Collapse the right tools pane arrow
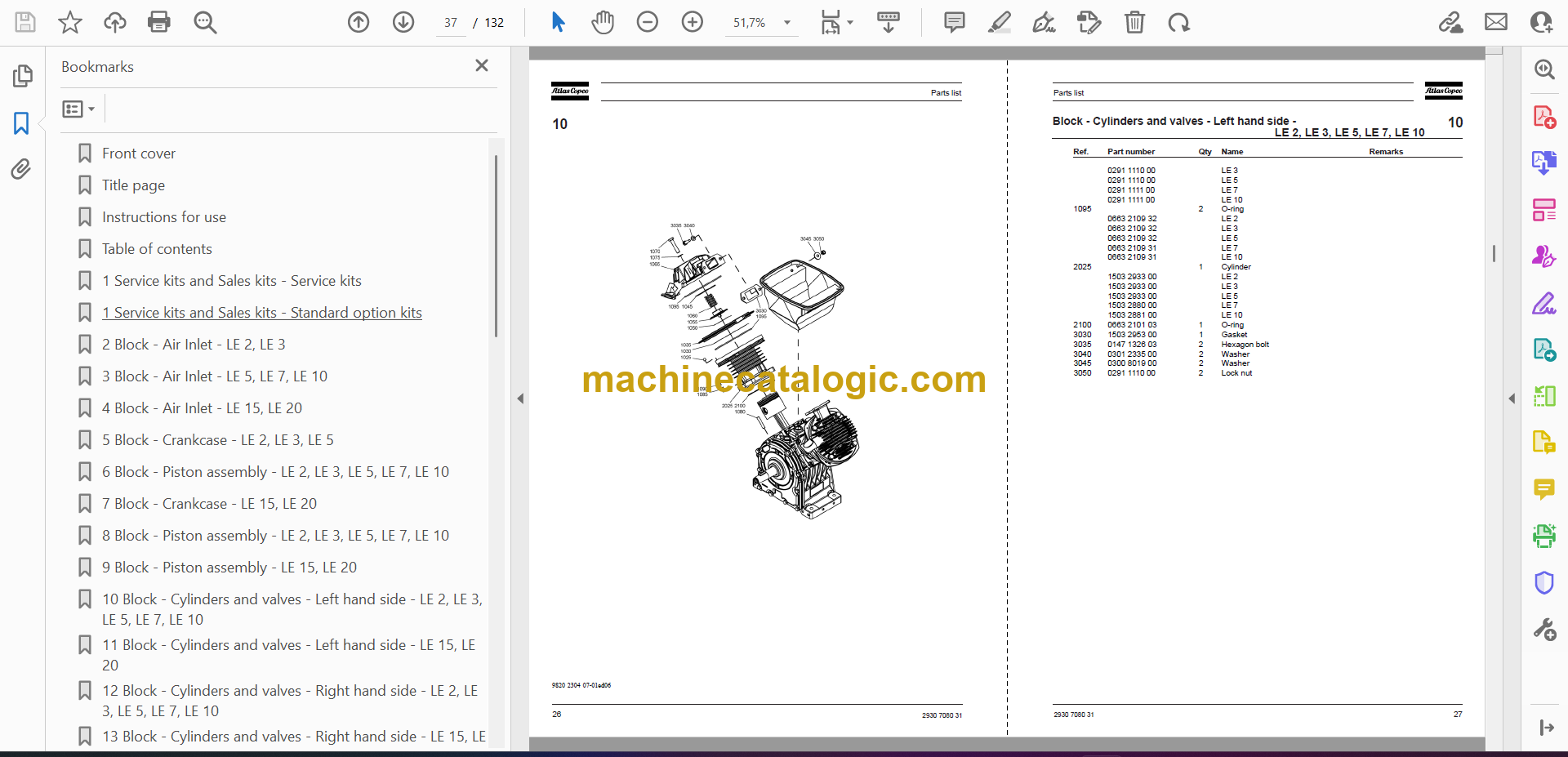The width and height of the screenshot is (1568, 757). 1512,399
